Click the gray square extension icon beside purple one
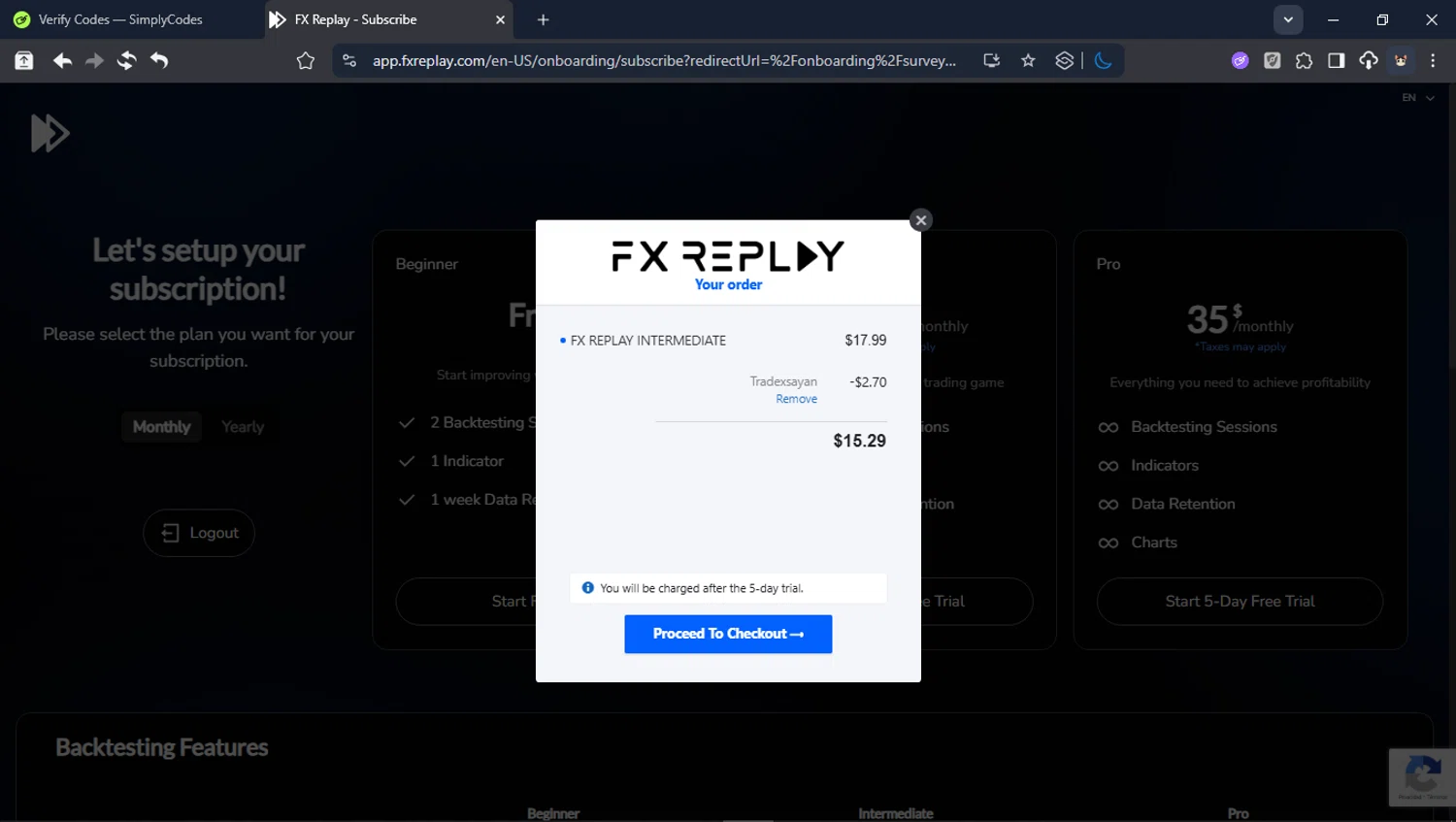The image size is (1456, 822). [1272, 60]
